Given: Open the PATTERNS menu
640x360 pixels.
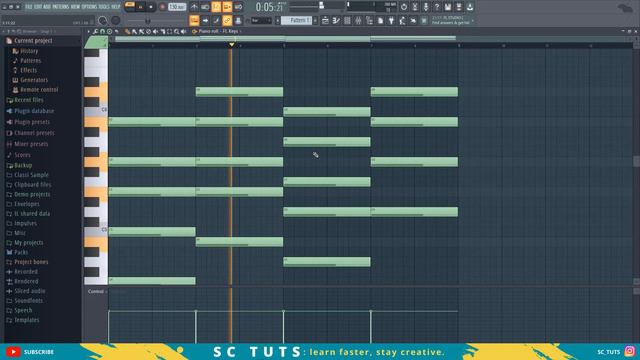Looking at the screenshot, I should pyautogui.click(x=61, y=7).
